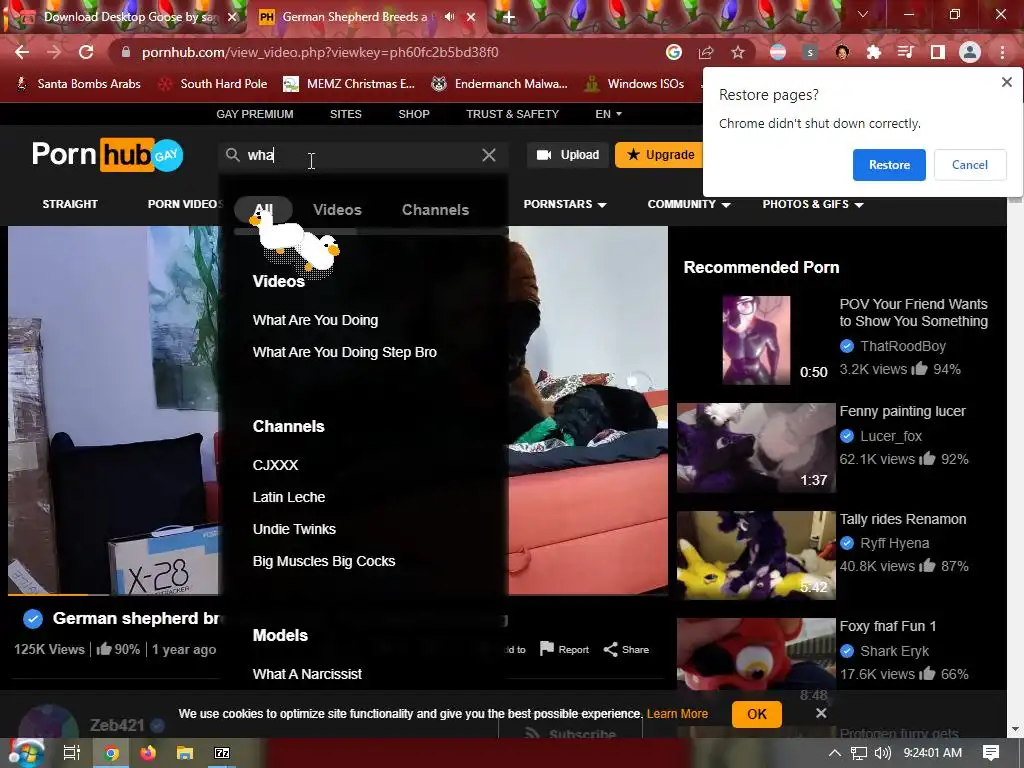Open the notification center icon

pos(991,753)
